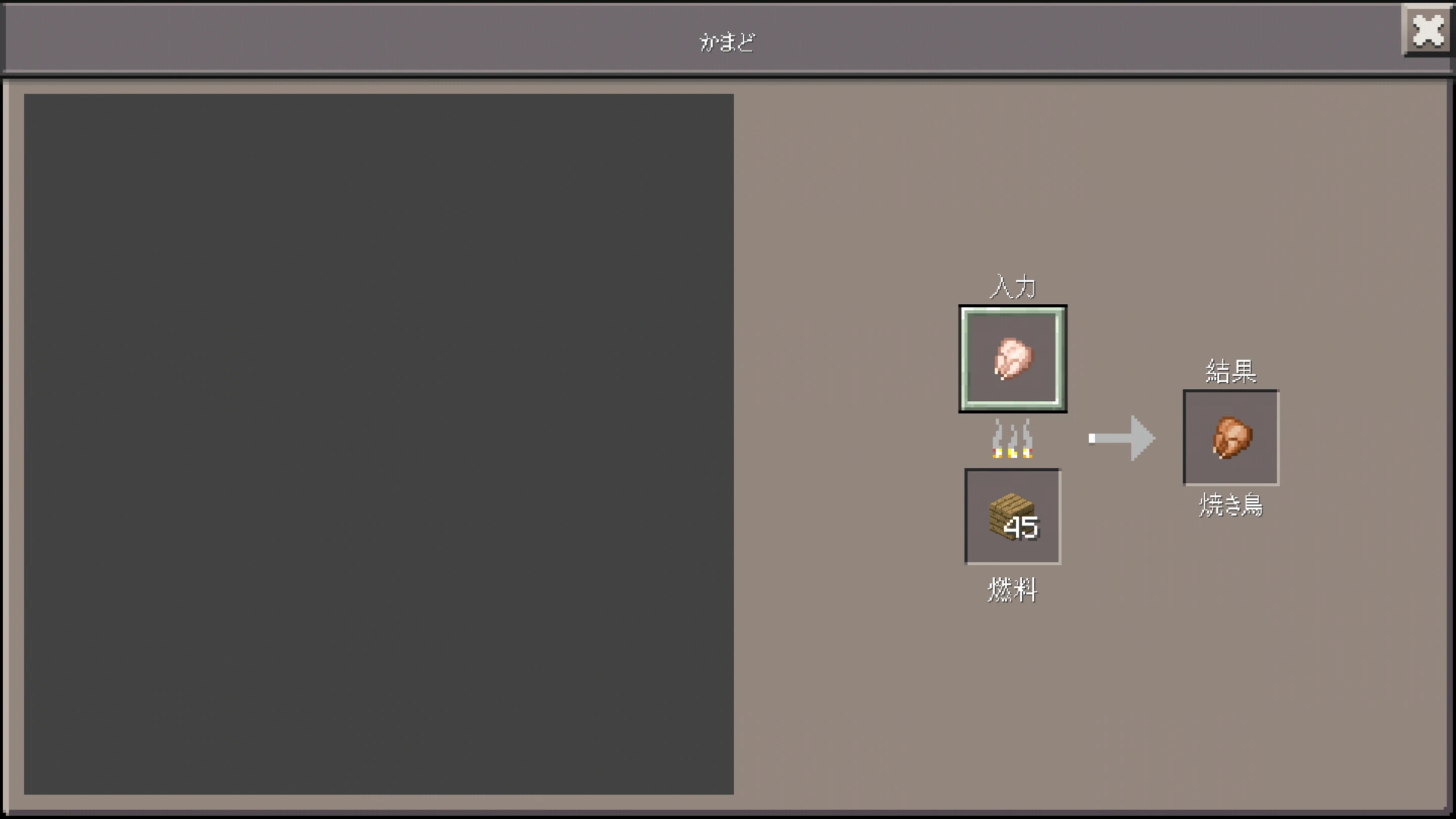The height and width of the screenshot is (819, 1456).
Task: Click the 45 stack count number
Action: click(1021, 528)
